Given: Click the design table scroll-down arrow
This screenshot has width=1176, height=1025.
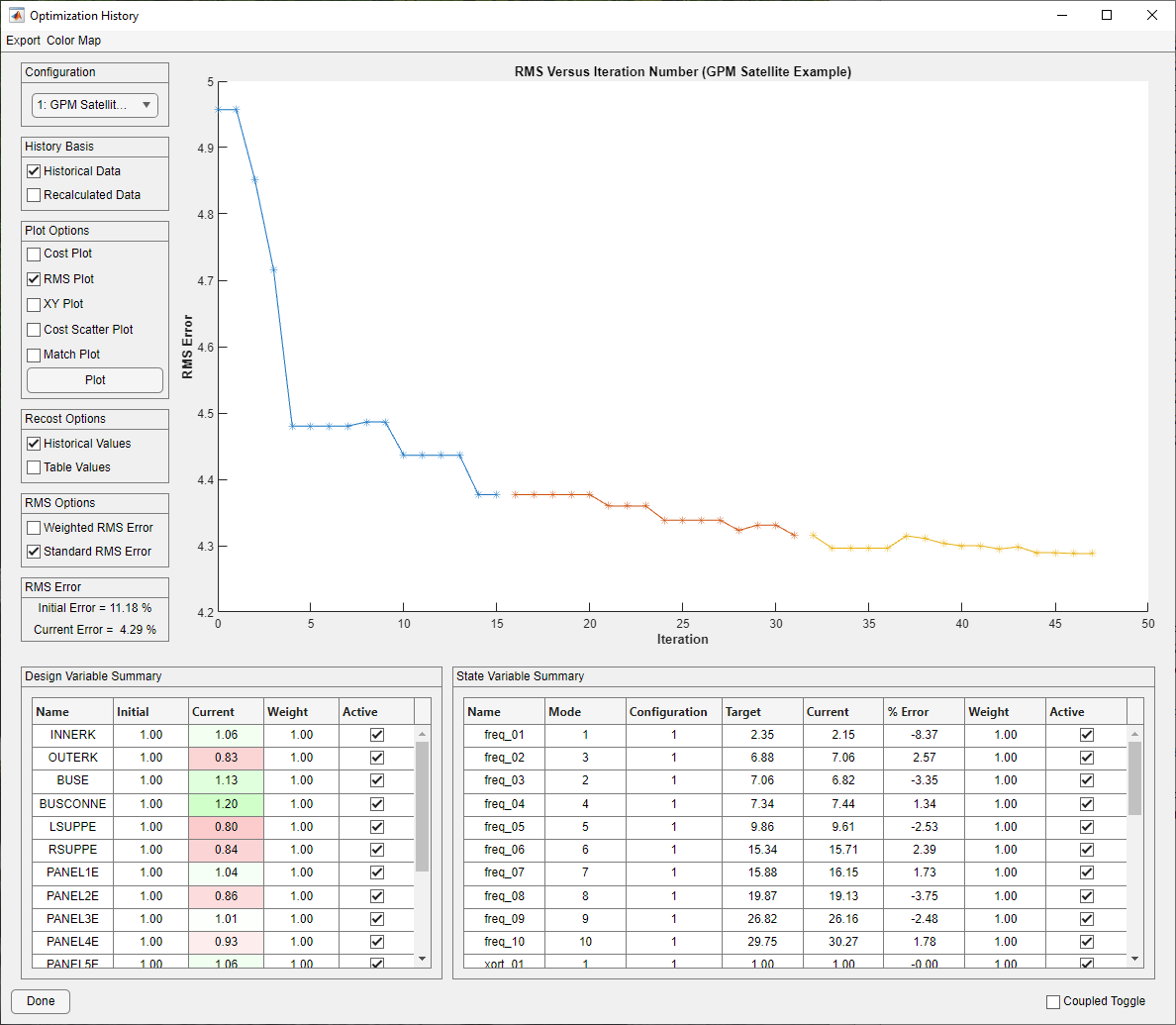Looking at the screenshot, I should [423, 959].
